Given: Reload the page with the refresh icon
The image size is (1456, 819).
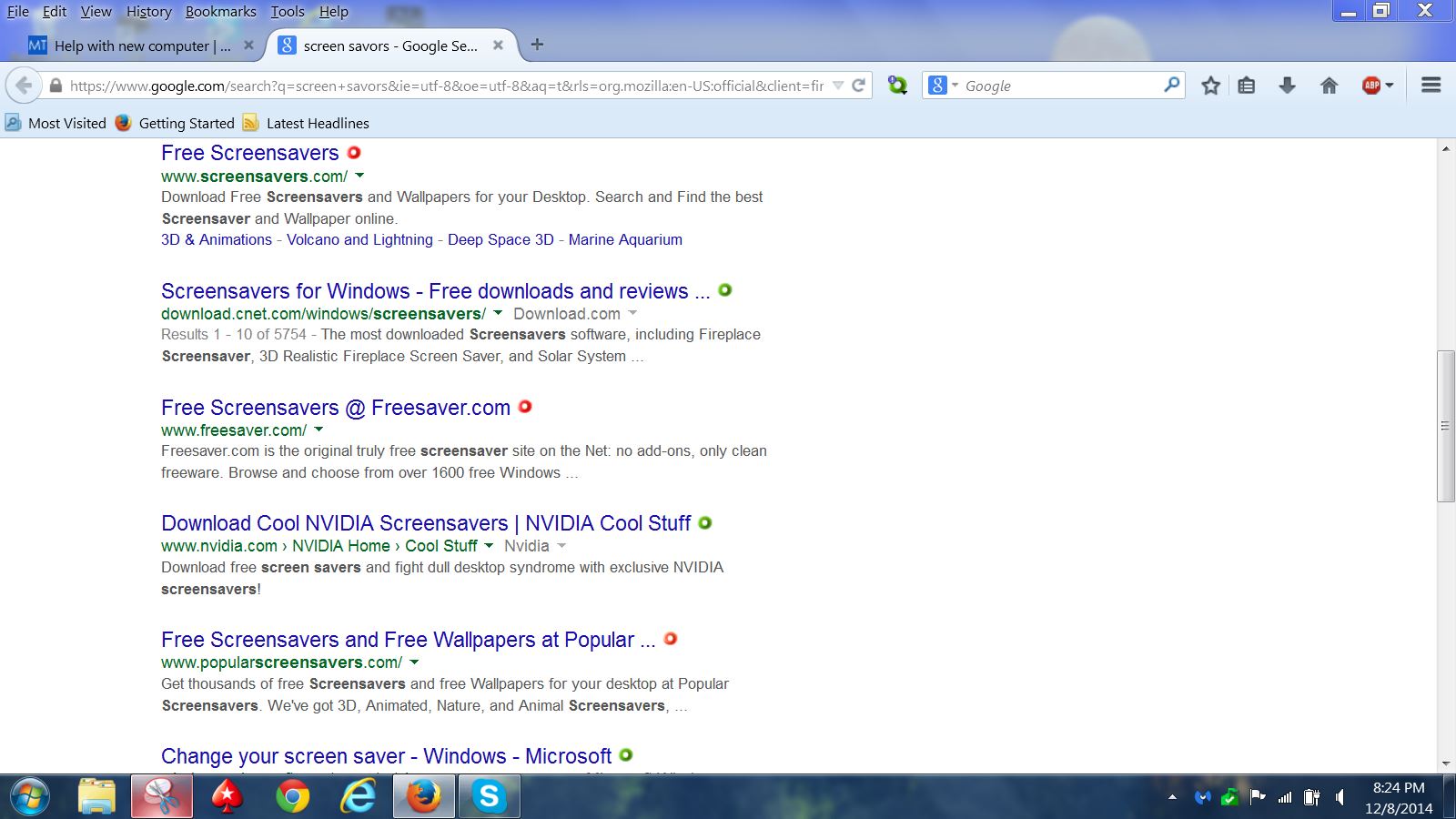Looking at the screenshot, I should (x=858, y=86).
